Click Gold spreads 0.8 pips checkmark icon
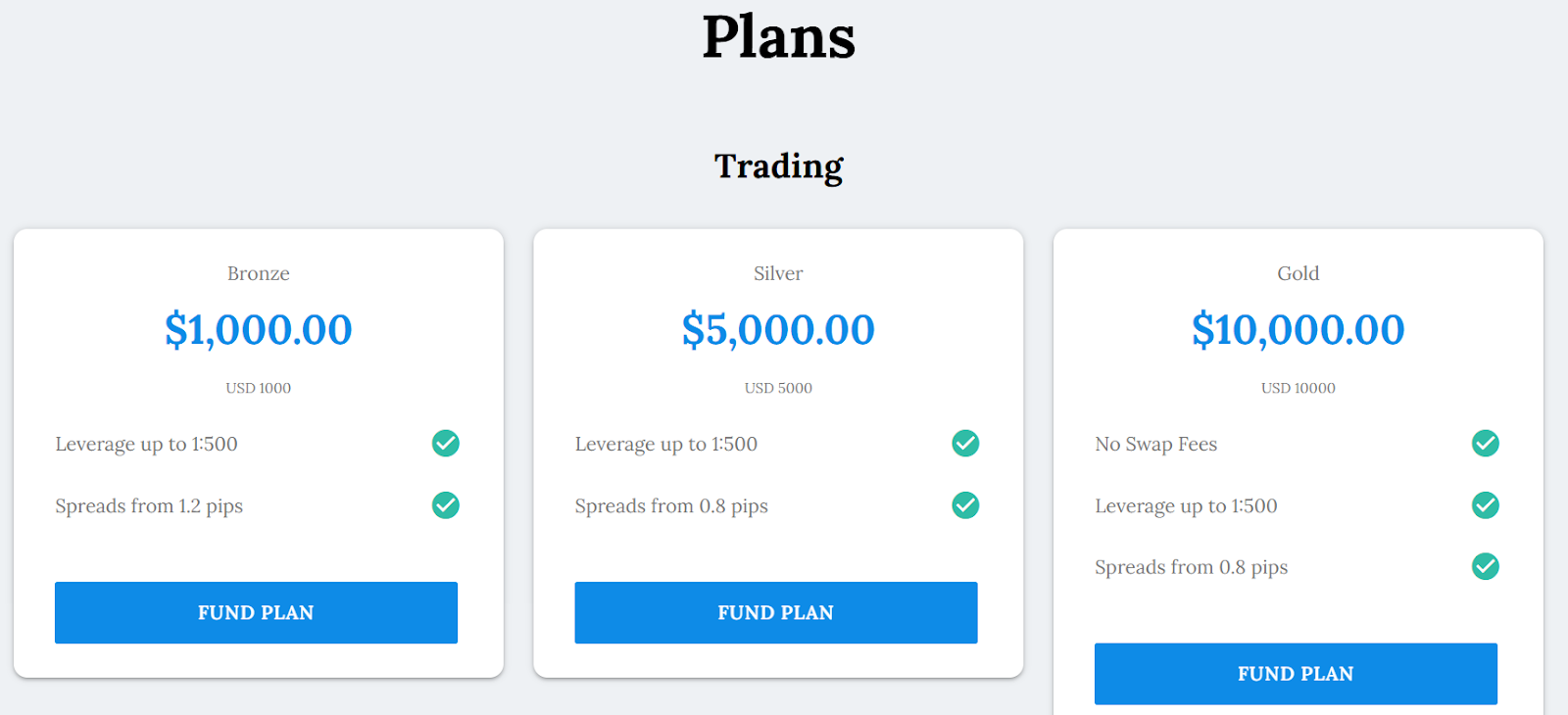Screen dimensions: 1568x715 [x=1486, y=566]
